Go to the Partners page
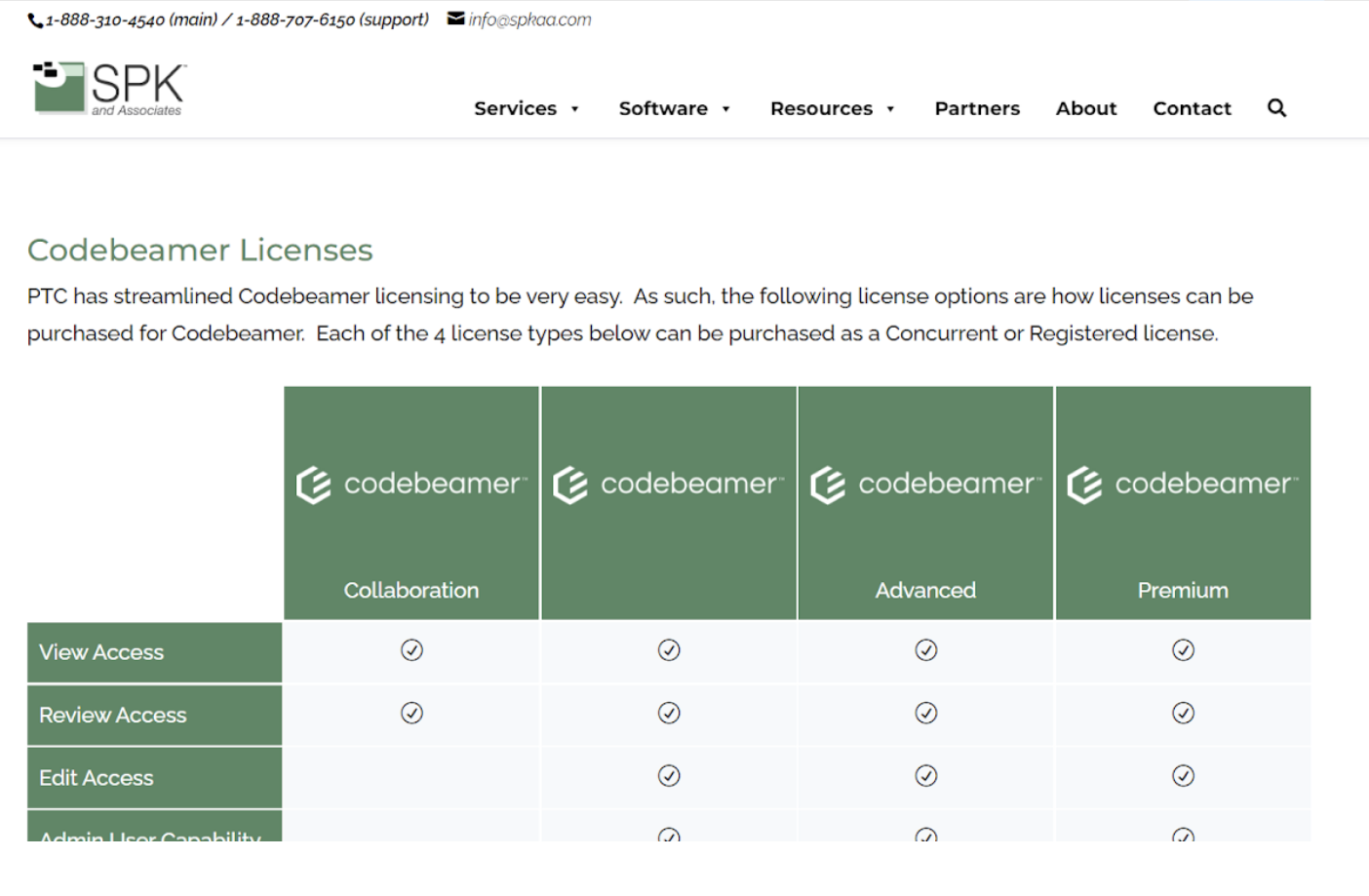 pyautogui.click(x=977, y=108)
